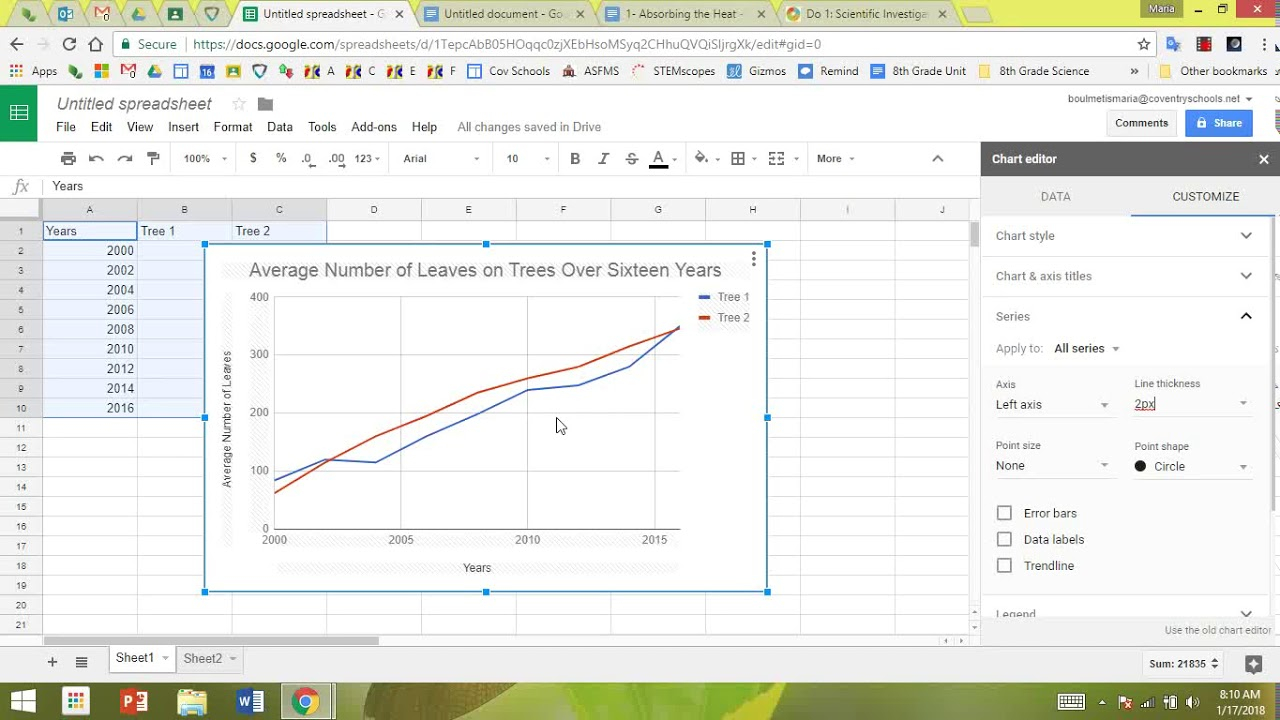
Task: Apply strikethrough formatting icon
Action: click(631, 158)
